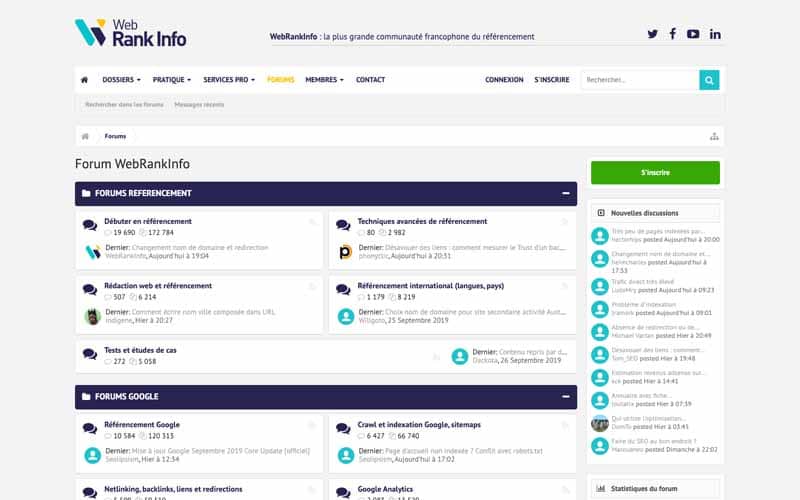Collapse the FORUMS GOOGLE category

(x=565, y=396)
